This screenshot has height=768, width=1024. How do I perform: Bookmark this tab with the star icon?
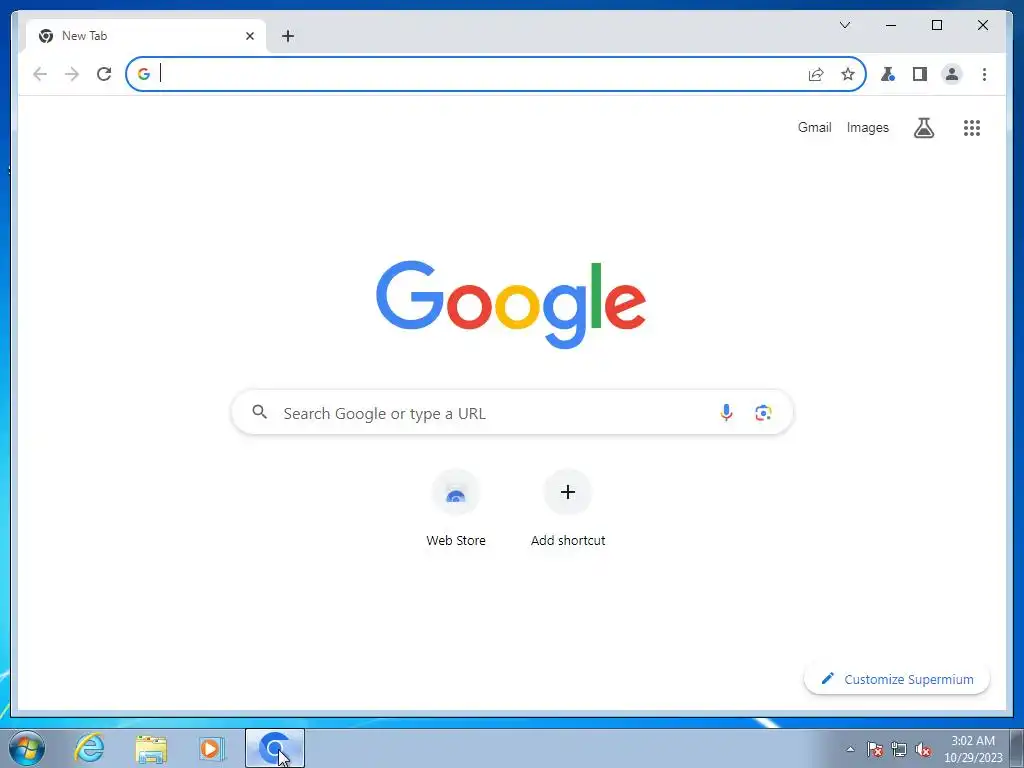point(848,74)
